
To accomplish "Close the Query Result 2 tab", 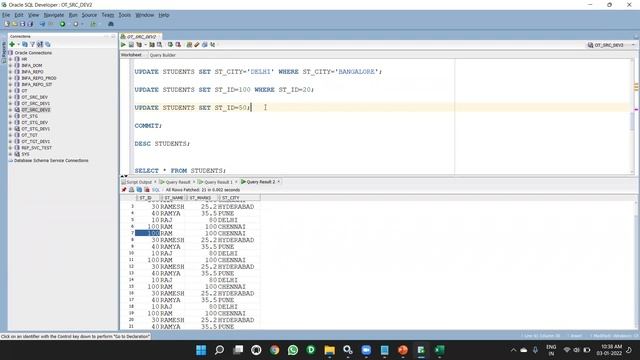I will pyautogui.click(x=279, y=182).
